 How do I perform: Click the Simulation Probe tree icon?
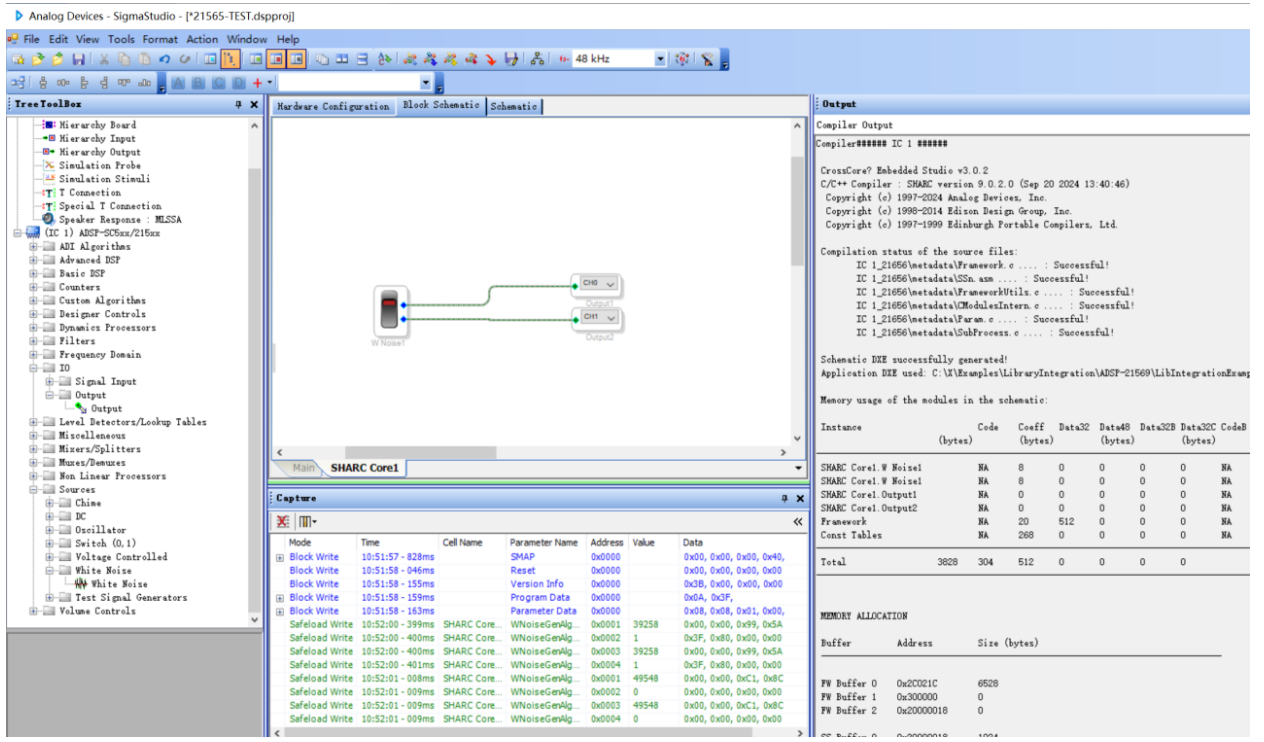pyautogui.click(x=49, y=165)
